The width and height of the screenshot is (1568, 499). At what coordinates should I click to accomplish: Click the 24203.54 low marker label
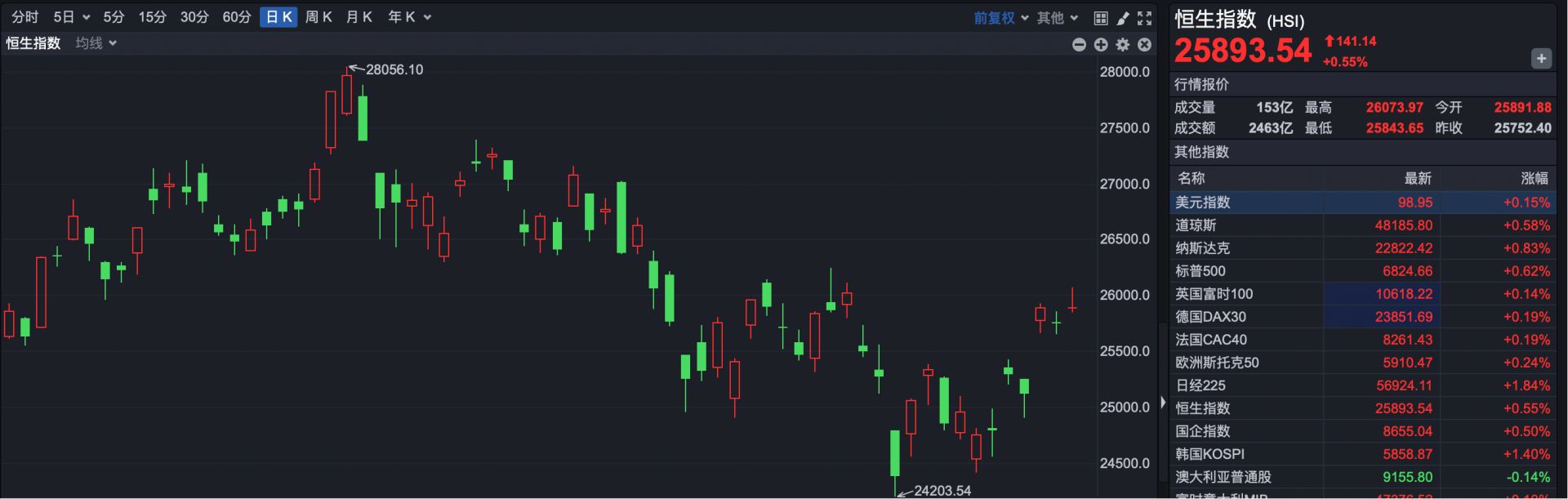click(x=942, y=491)
